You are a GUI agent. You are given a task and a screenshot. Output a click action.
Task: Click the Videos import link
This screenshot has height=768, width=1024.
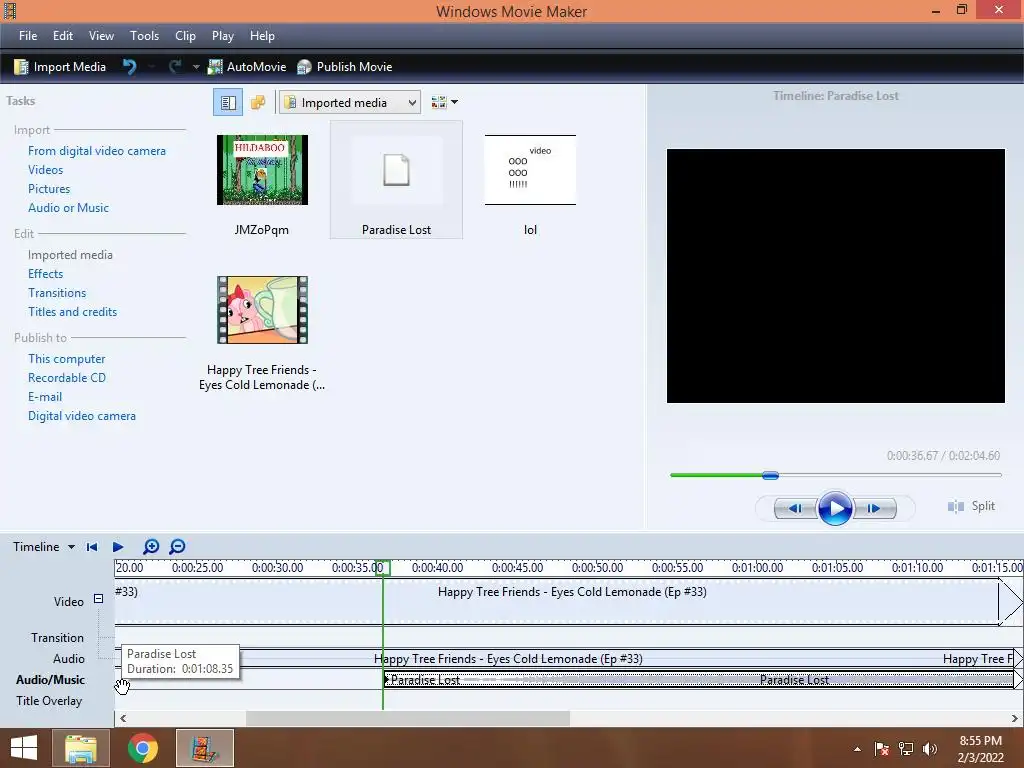click(46, 170)
